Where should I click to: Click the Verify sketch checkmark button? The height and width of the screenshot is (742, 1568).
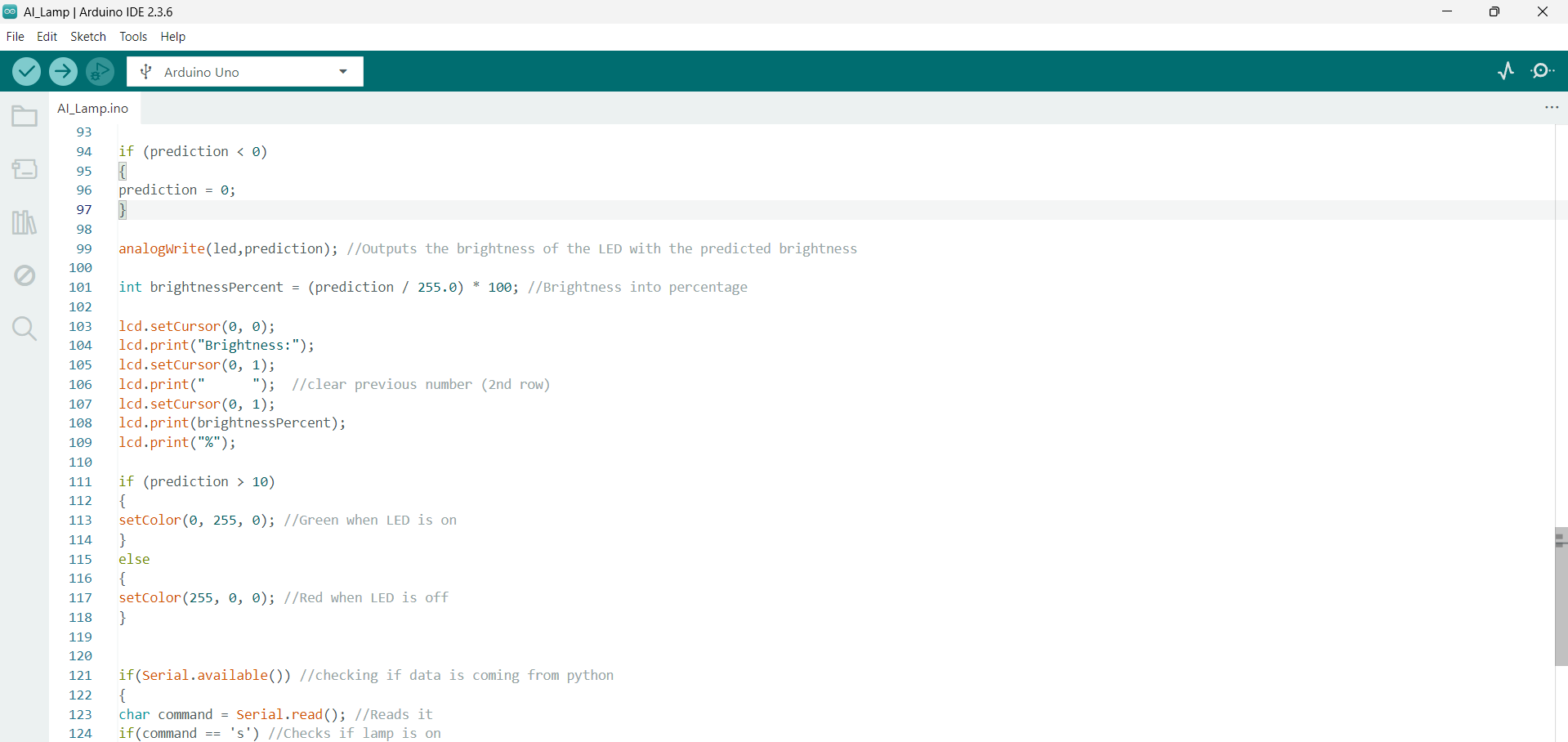tap(26, 72)
